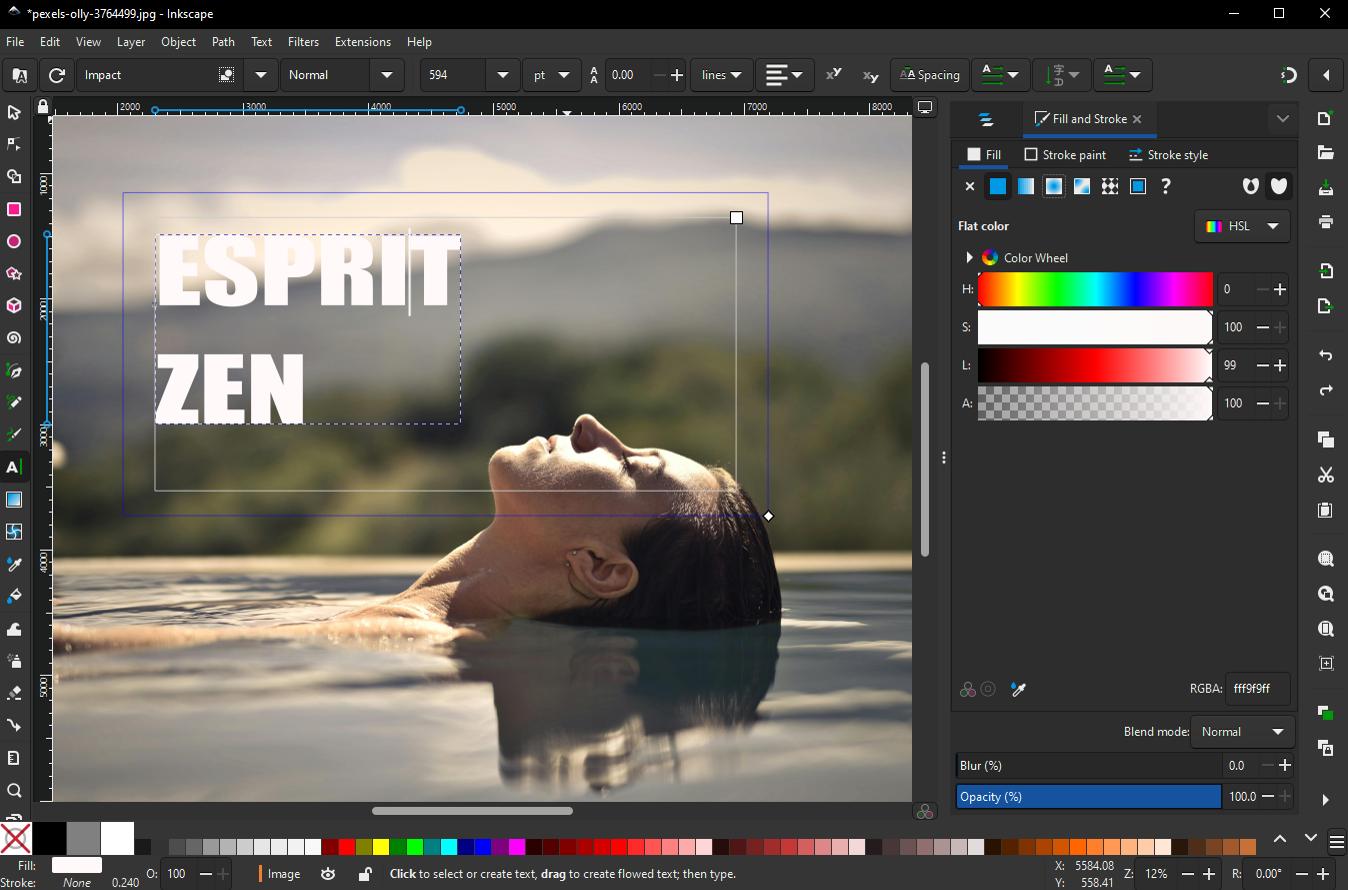
Task: Select the Gradient tool
Action: tap(14, 500)
